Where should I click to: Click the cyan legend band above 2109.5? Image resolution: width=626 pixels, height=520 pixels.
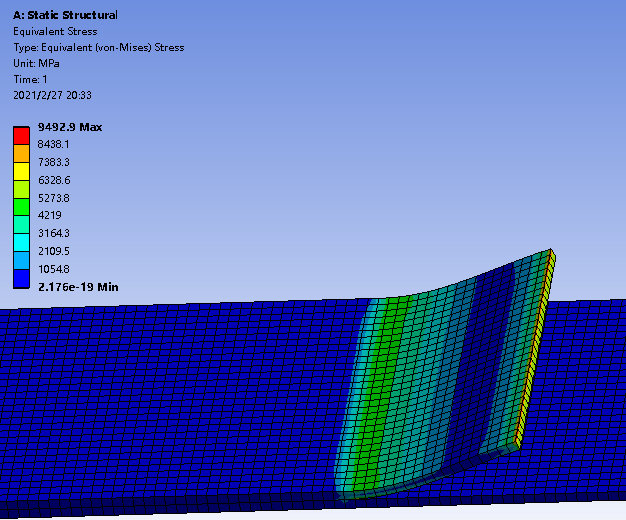tap(22, 242)
